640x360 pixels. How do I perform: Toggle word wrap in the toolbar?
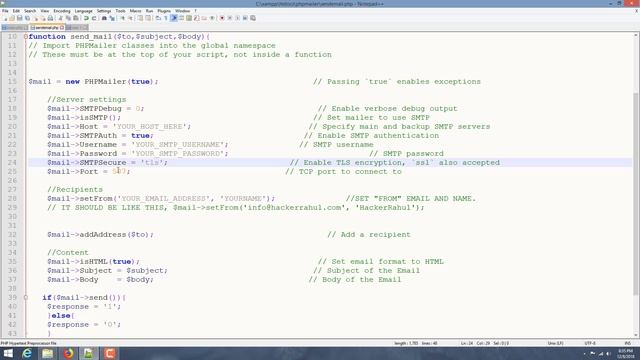(x=158, y=18)
